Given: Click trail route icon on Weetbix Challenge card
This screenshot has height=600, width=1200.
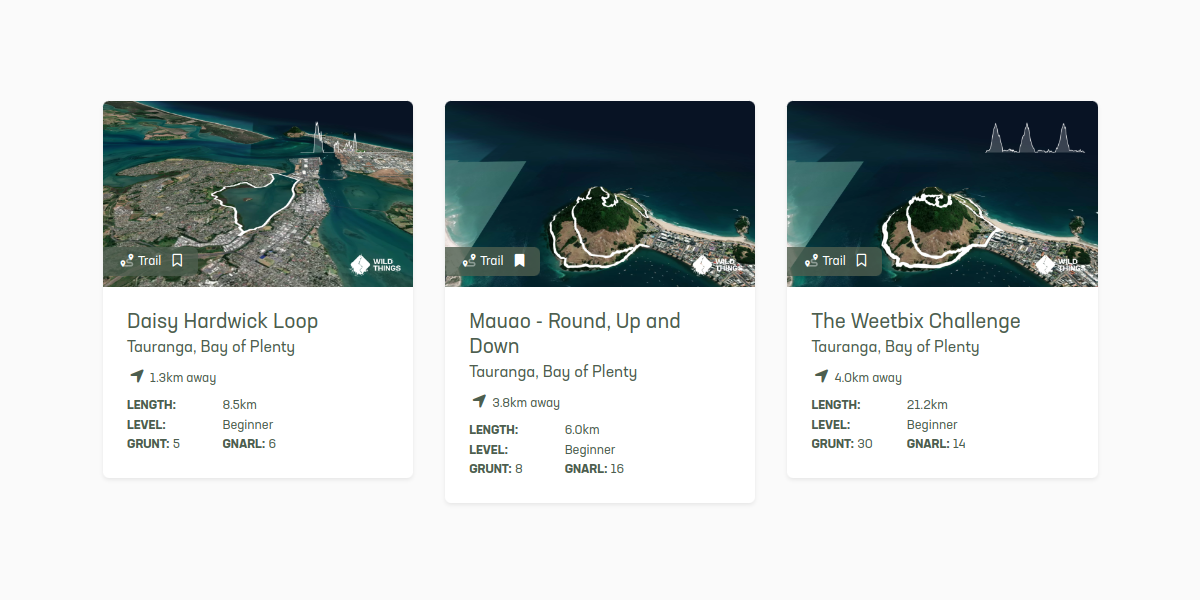Looking at the screenshot, I should point(811,261).
